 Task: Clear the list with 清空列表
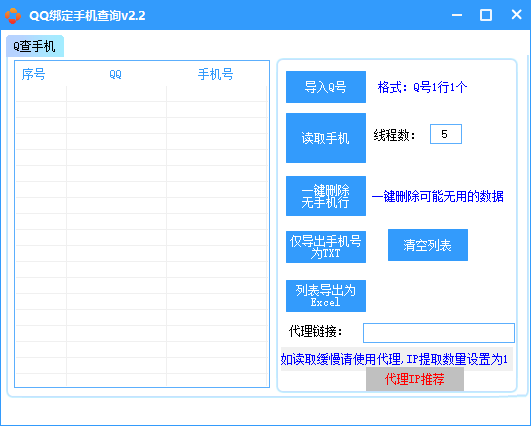coord(428,245)
